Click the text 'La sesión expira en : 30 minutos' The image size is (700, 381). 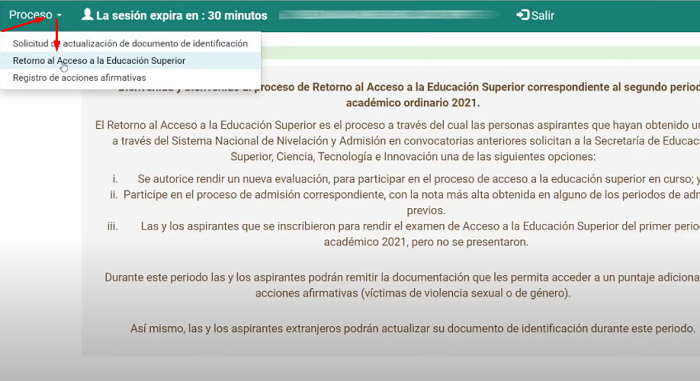point(182,16)
